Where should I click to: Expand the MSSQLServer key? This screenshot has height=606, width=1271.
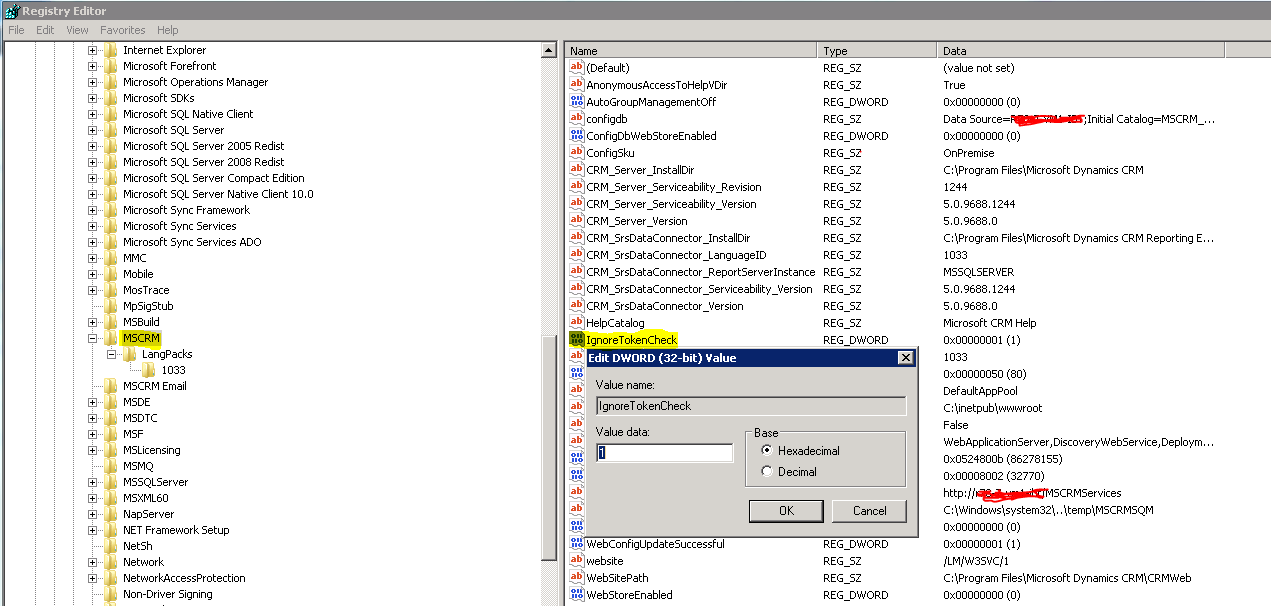[93, 482]
